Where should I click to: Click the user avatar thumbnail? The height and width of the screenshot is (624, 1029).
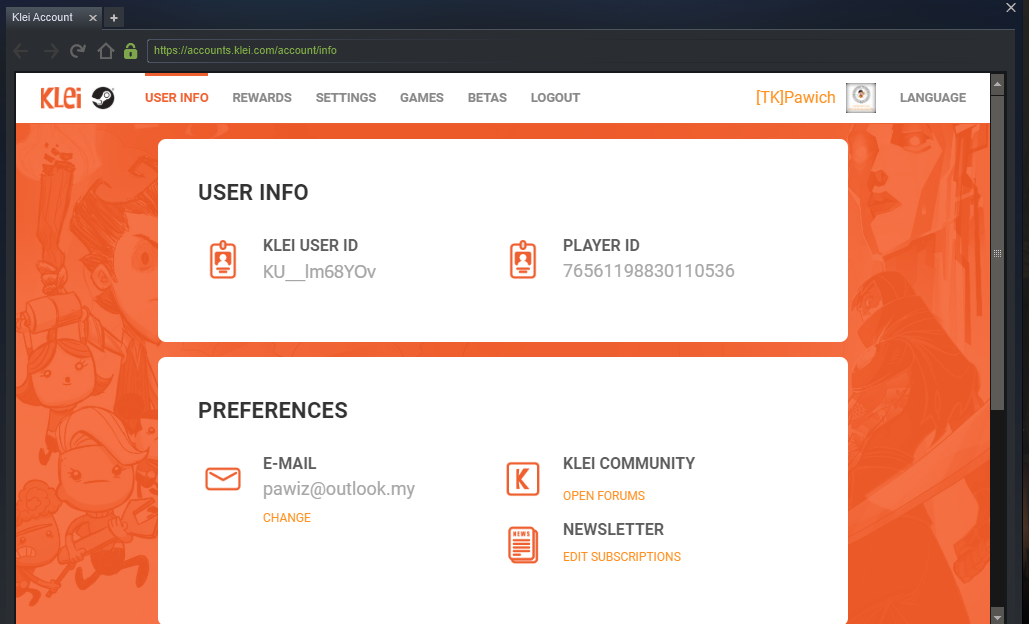pos(861,98)
